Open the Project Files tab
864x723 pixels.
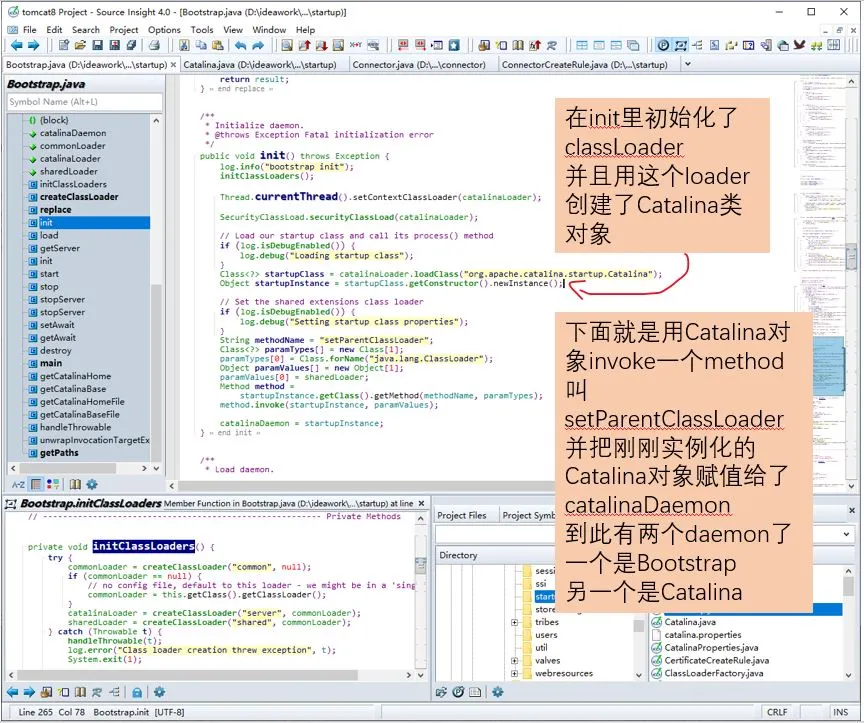click(x=462, y=515)
